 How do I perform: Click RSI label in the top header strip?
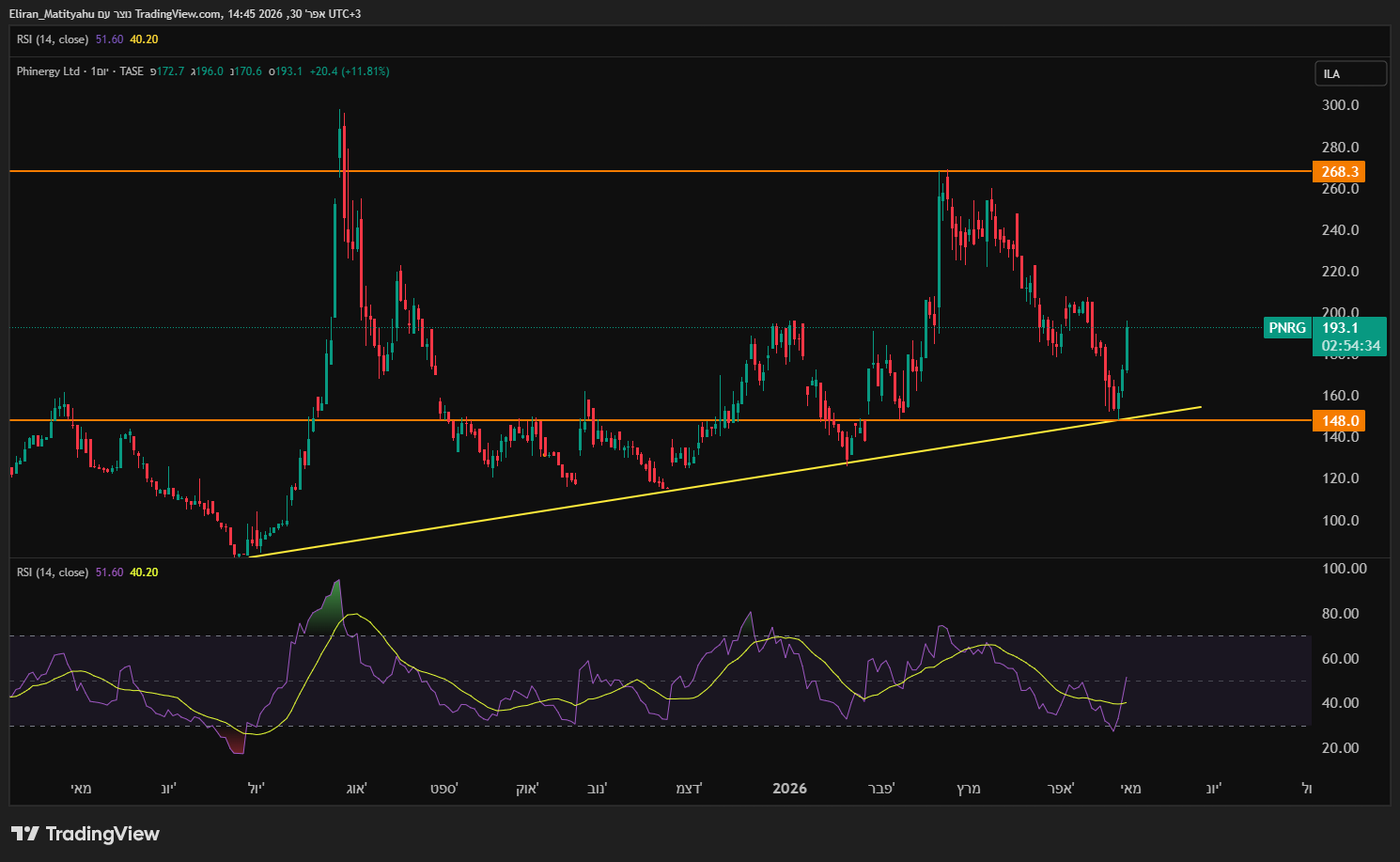point(53,39)
